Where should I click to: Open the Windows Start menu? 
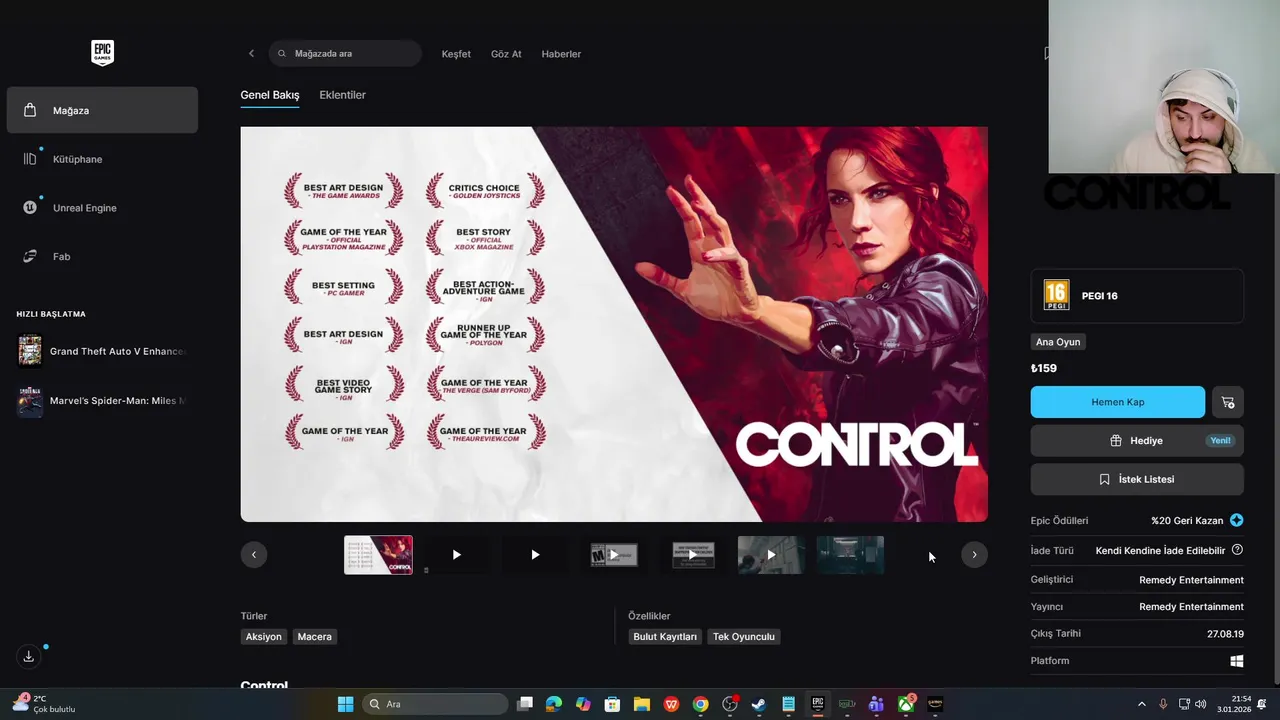pos(345,704)
